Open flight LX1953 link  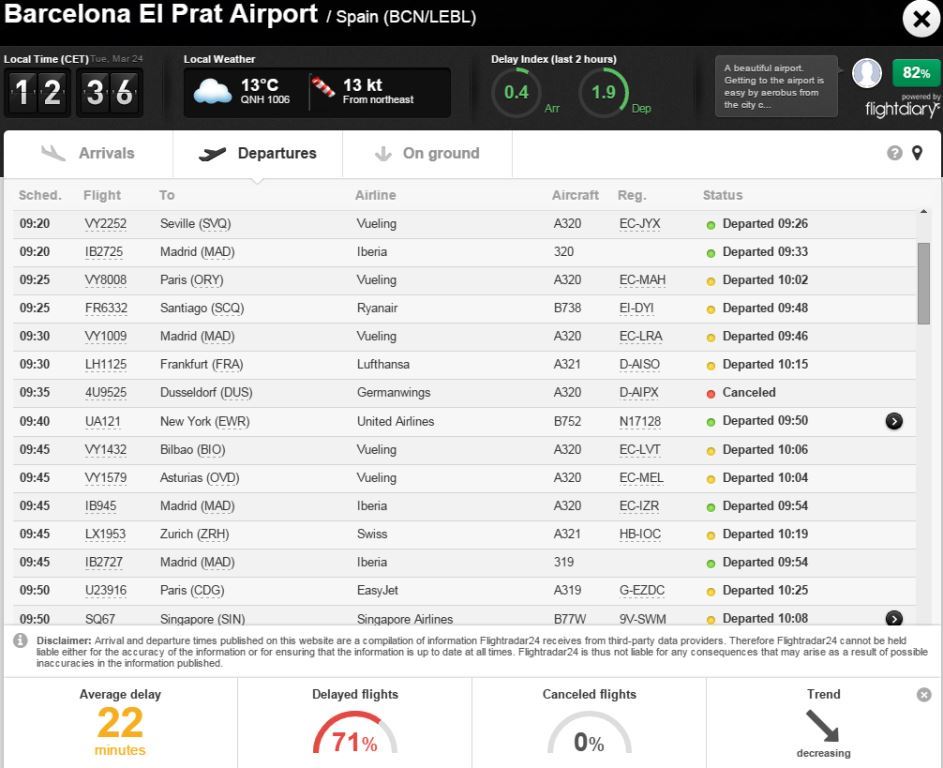pos(105,534)
